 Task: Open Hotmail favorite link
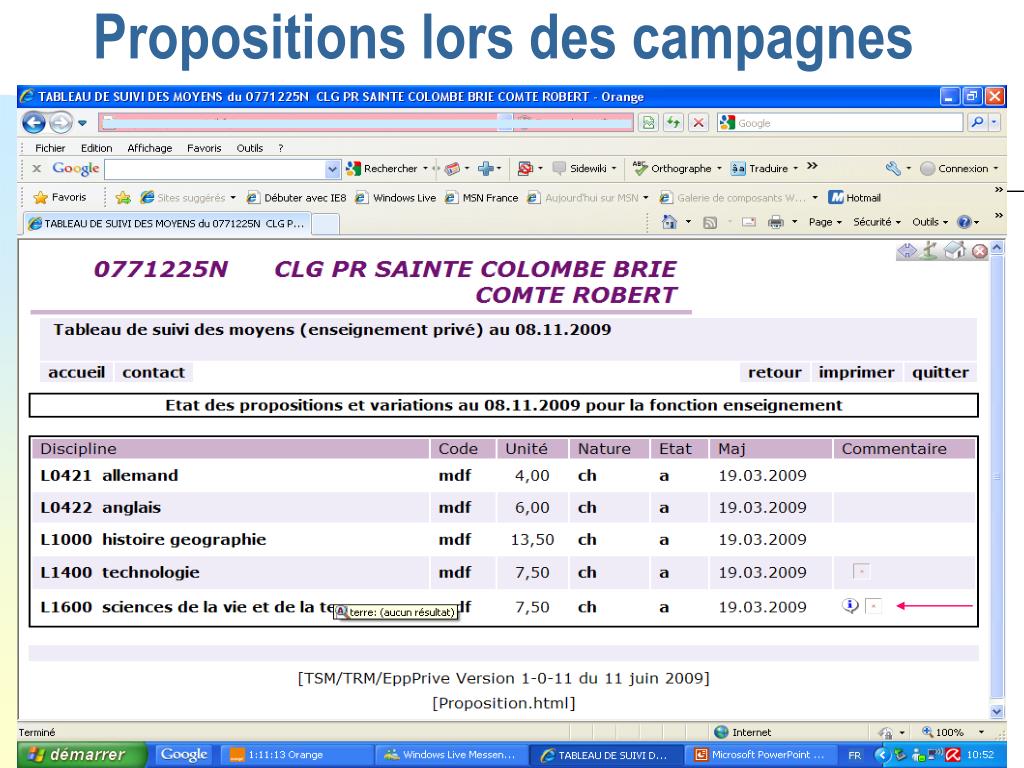855,197
